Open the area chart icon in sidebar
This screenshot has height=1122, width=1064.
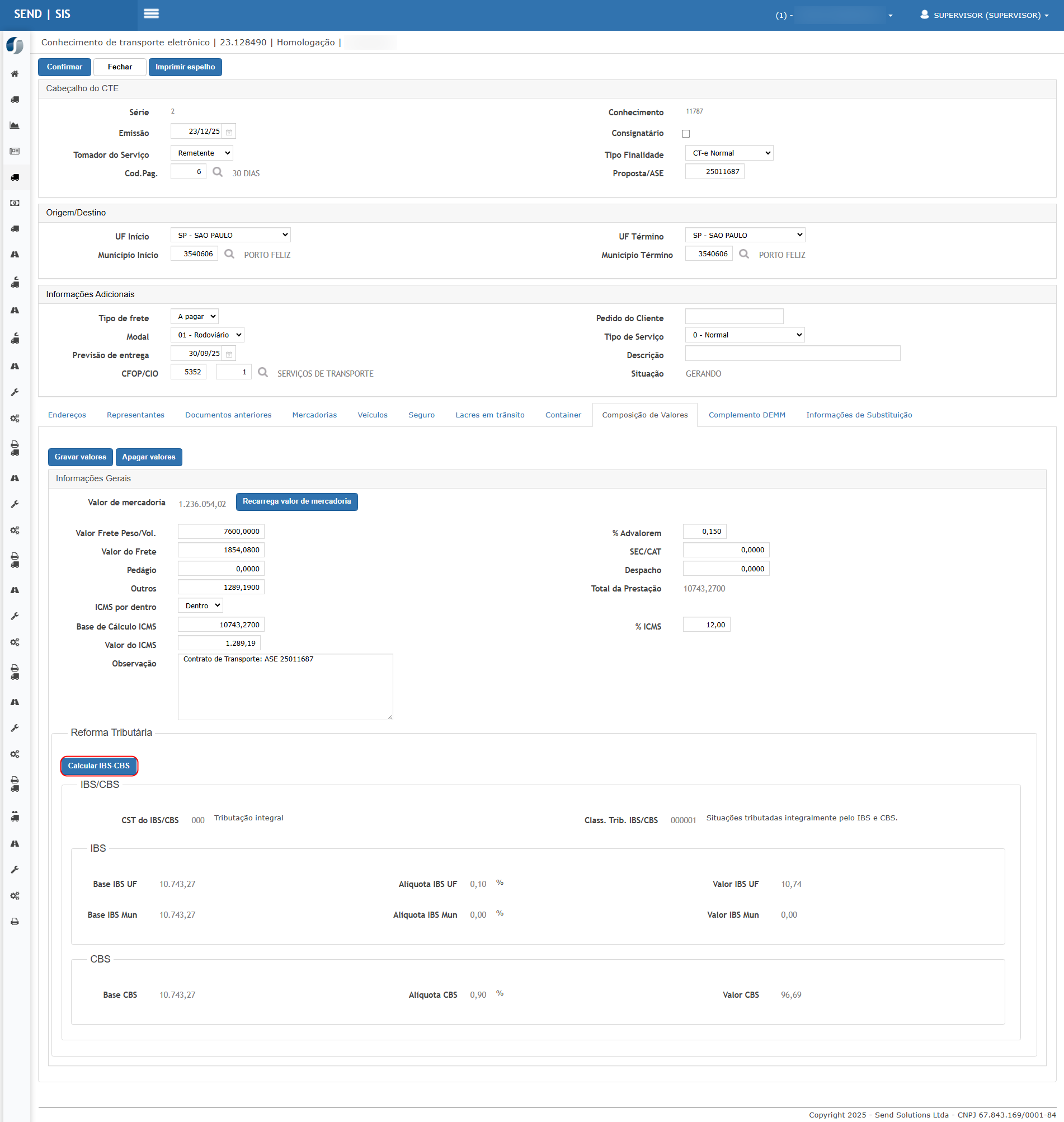click(x=15, y=125)
